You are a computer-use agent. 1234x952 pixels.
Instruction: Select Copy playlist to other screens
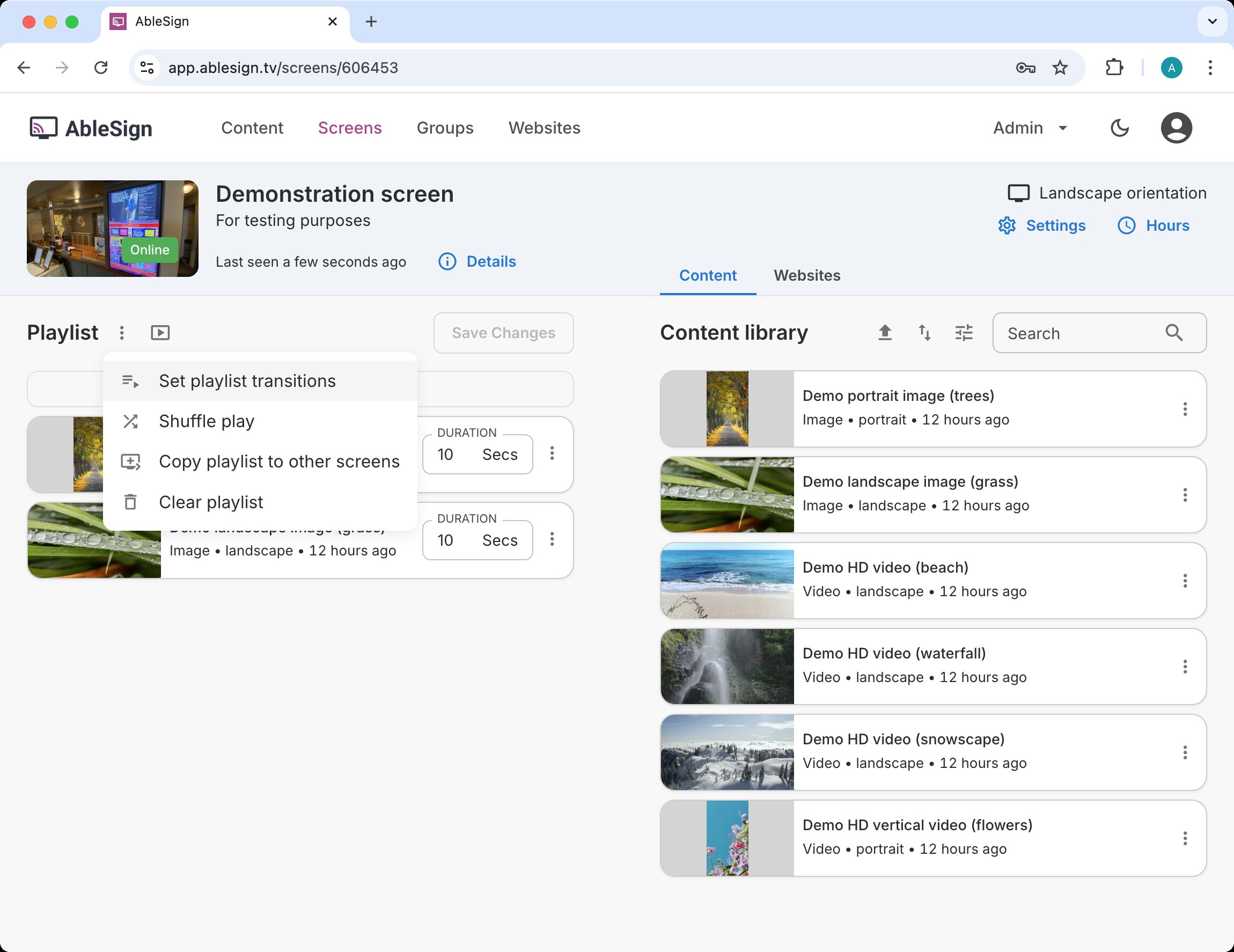pos(278,462)
